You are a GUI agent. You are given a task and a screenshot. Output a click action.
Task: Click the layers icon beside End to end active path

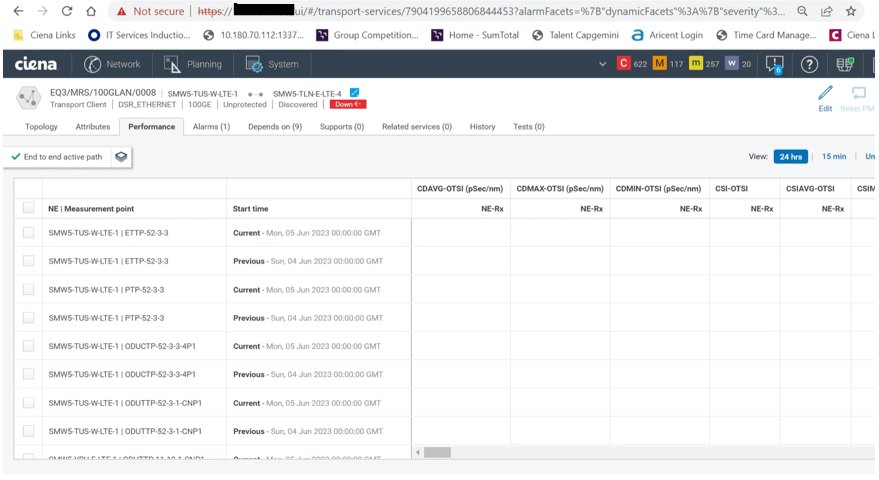pos(121,157)
